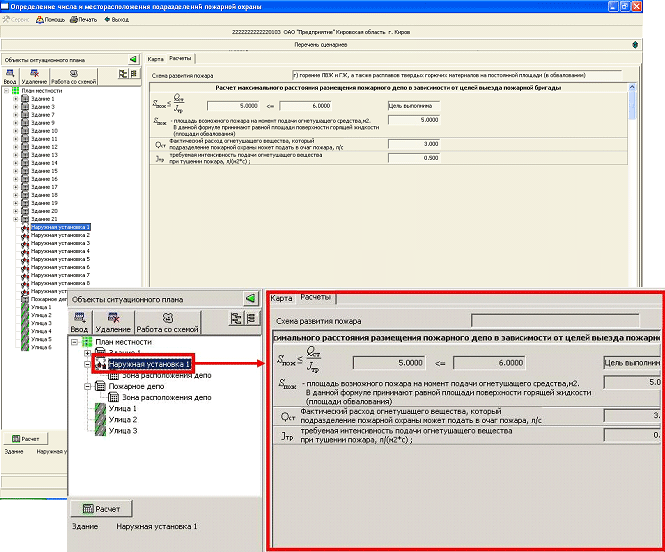Collapse the План местности root node
665x552 pixels.
[x=6, y=90]
